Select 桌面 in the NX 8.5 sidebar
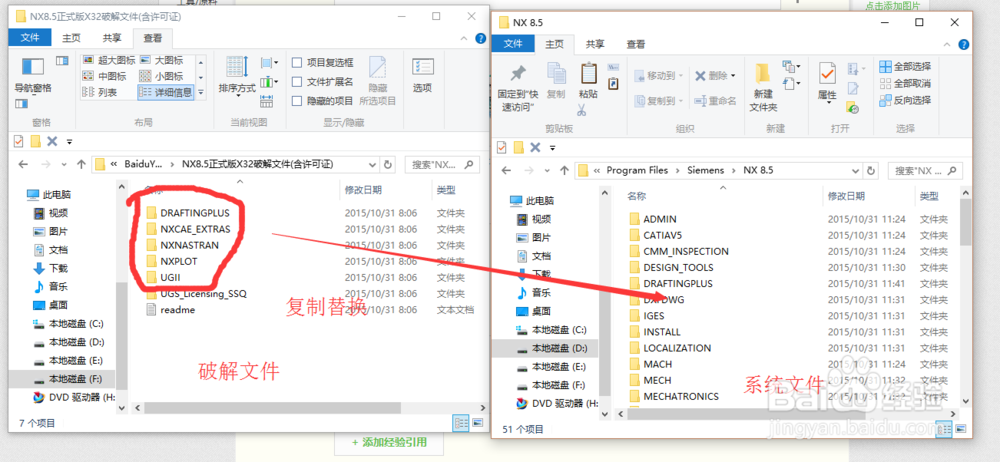Screen dimensions: 1000x462 [x=541, y=311]
